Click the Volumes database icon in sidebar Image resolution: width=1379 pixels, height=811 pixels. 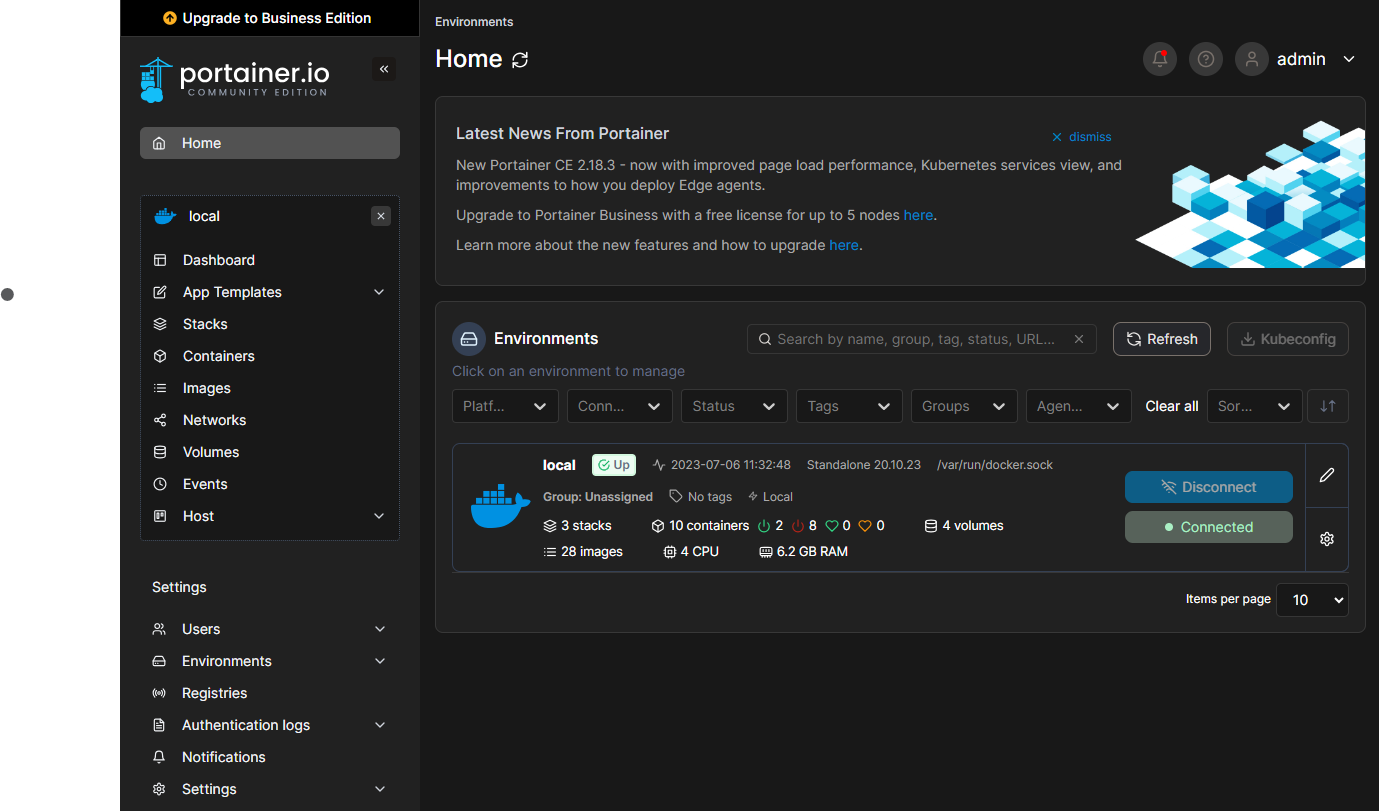160,452
